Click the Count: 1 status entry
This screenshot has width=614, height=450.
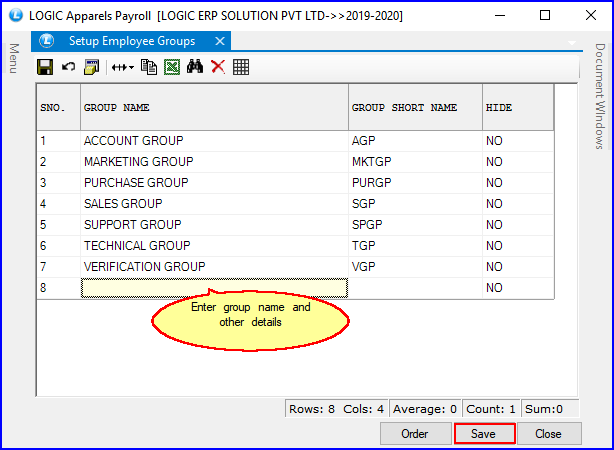[491, 409]
